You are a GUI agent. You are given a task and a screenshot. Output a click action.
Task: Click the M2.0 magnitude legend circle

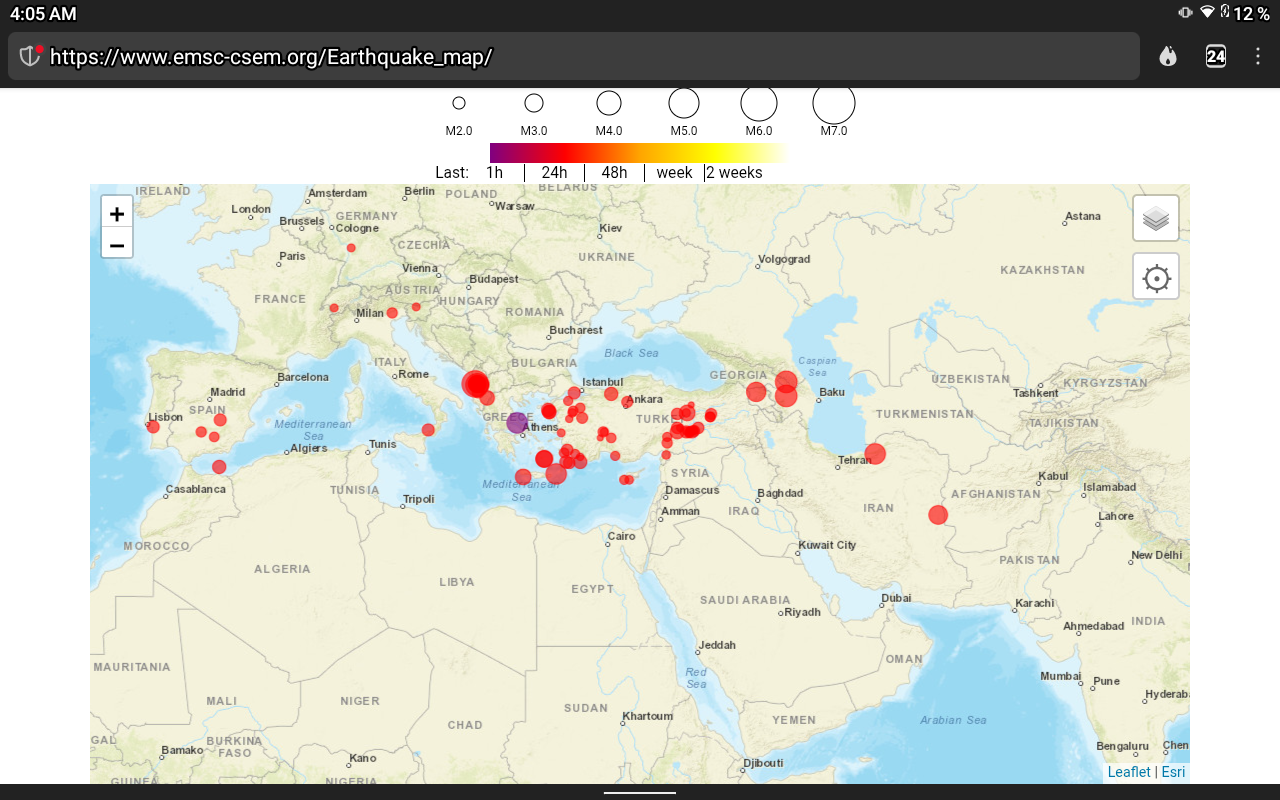(459, 103)
